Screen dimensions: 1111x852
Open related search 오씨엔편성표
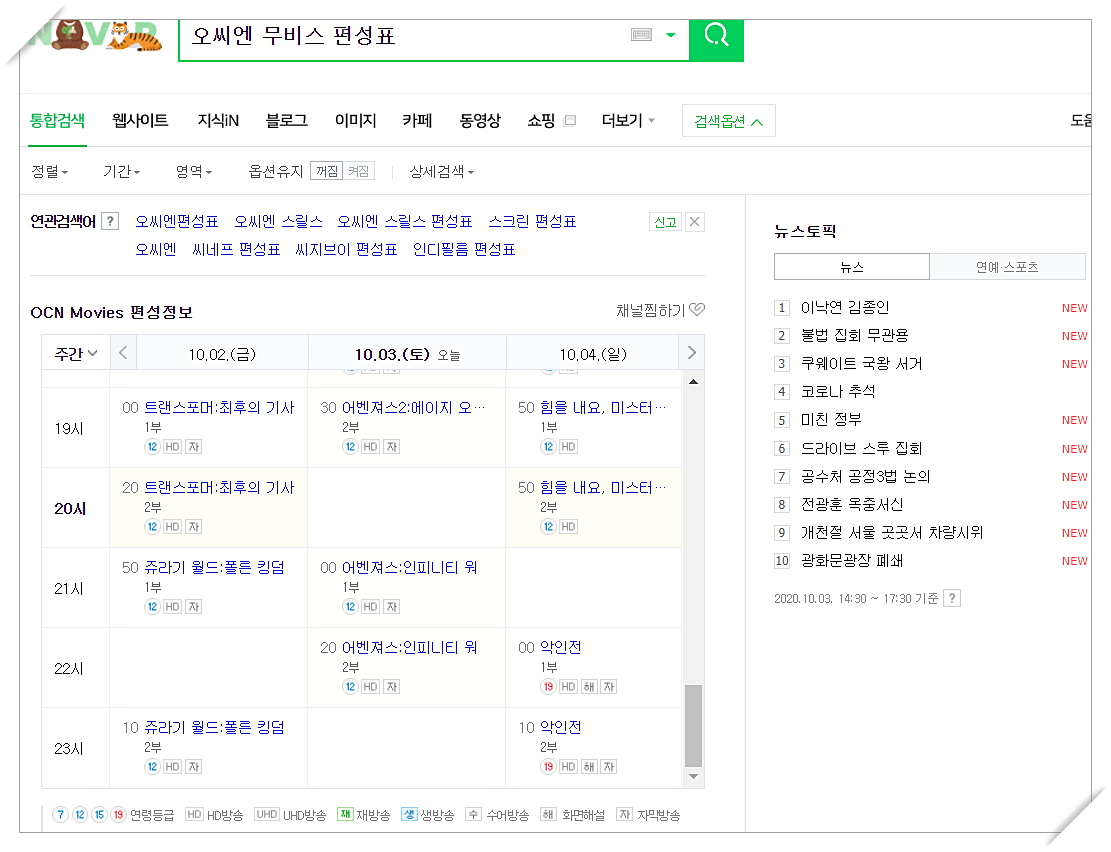pos(176,222)
